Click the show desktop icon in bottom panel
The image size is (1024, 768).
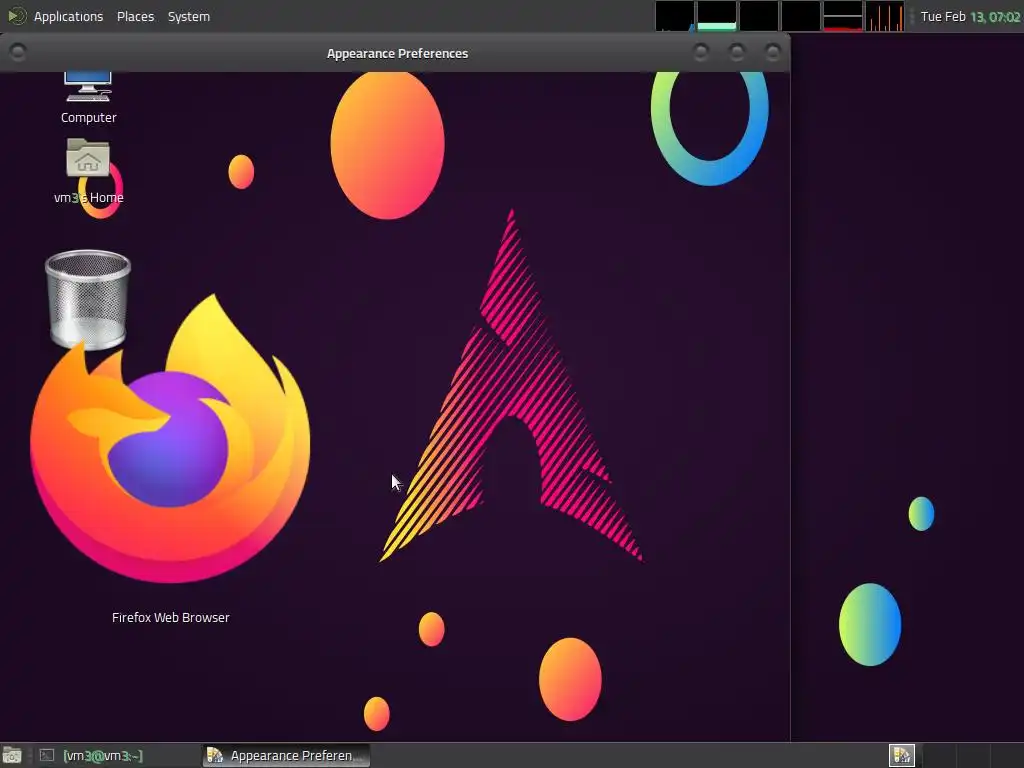pyautogui.click(x=12, y=756)
